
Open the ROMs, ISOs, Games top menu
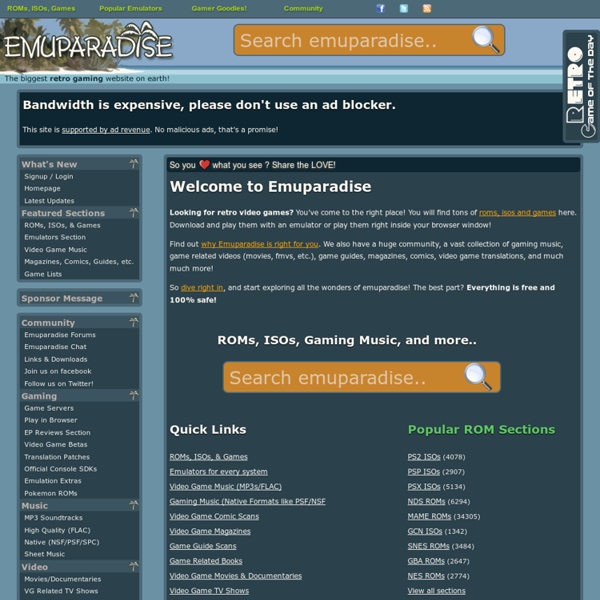[x=41, y=8]
